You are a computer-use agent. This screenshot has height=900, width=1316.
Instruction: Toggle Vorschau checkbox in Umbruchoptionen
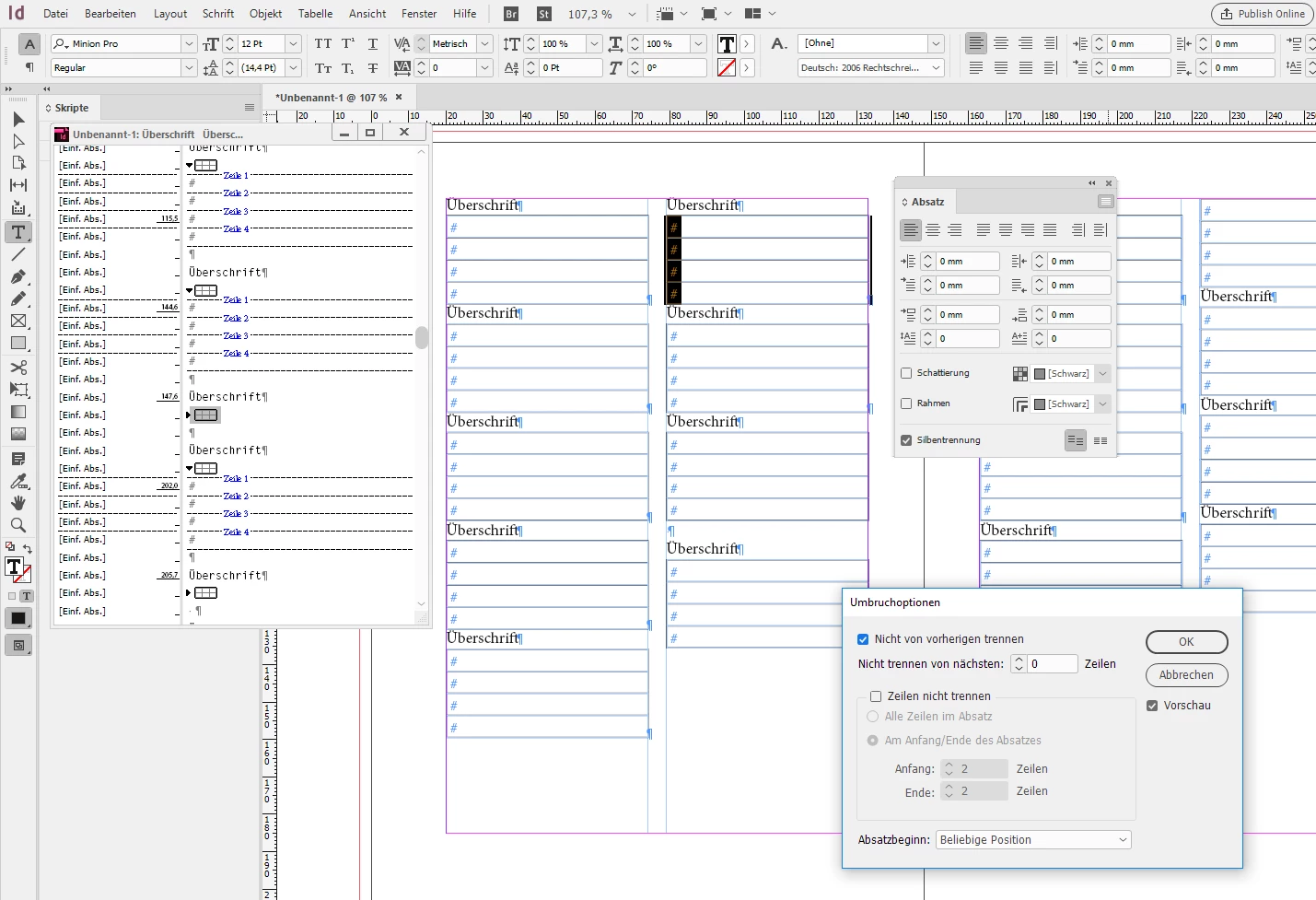1152,706
